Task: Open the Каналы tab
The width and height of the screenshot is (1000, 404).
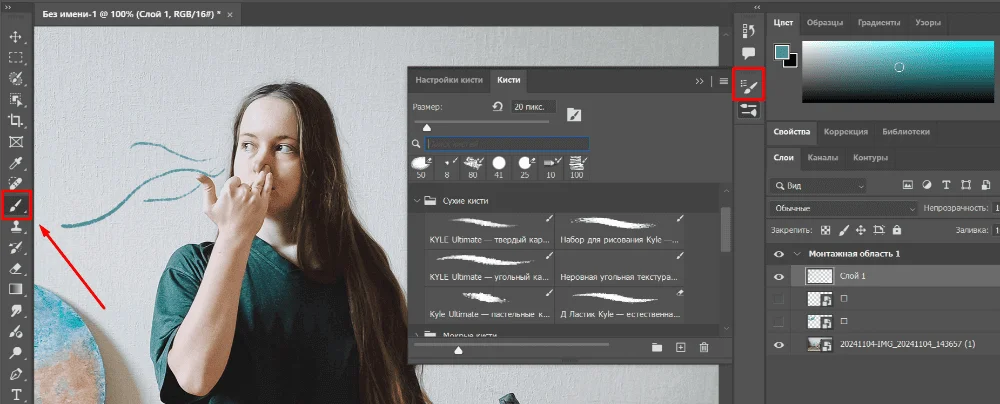Action: pyautogui.click(x=823, y=158)
